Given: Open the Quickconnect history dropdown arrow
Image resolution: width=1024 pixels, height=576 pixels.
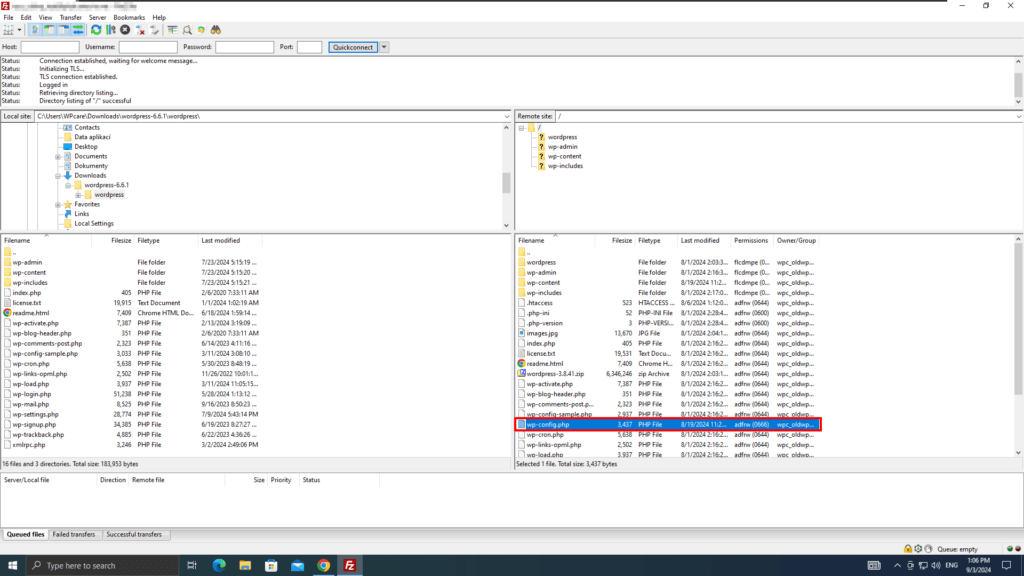Looking at the screenshot, I should (x=384, y=47).
